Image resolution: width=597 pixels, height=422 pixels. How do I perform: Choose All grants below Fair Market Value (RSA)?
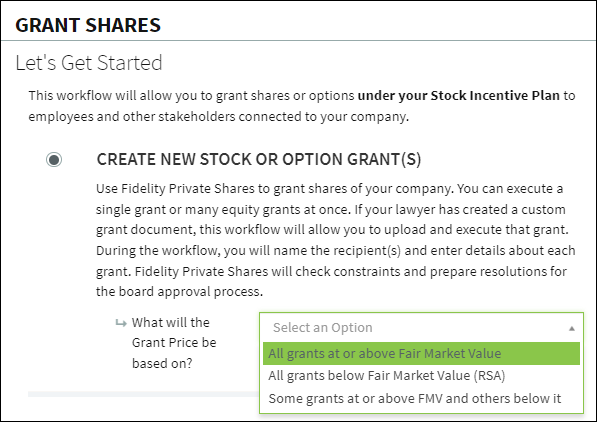(x=386, y=376)
